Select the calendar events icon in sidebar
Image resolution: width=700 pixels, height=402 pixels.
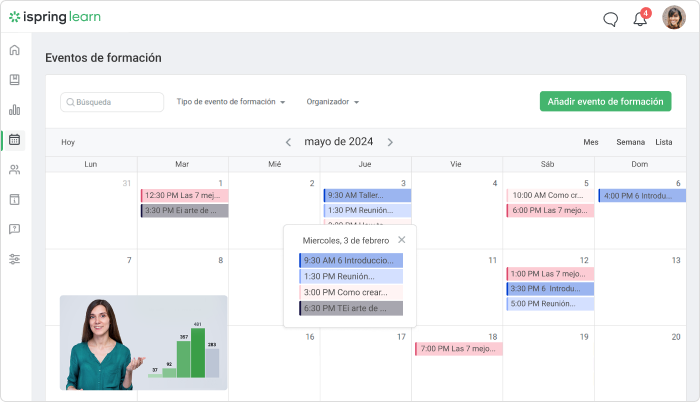pyautogui.click(x=15, y=140)
